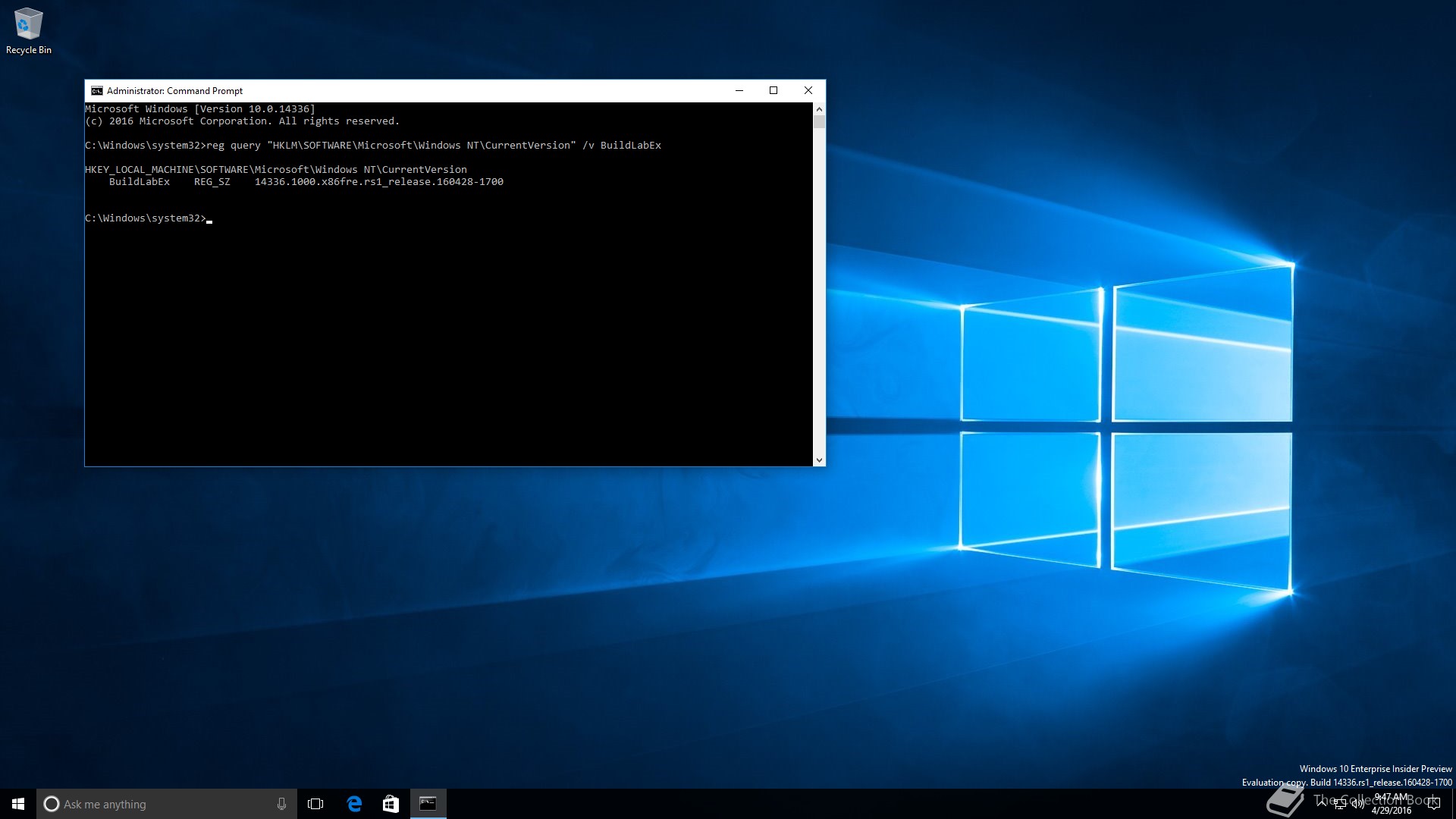Viewport: 1456px width, 819px height.
Task: Launch Microsoft Edge from the taskbar
Action: coord(354,804)
